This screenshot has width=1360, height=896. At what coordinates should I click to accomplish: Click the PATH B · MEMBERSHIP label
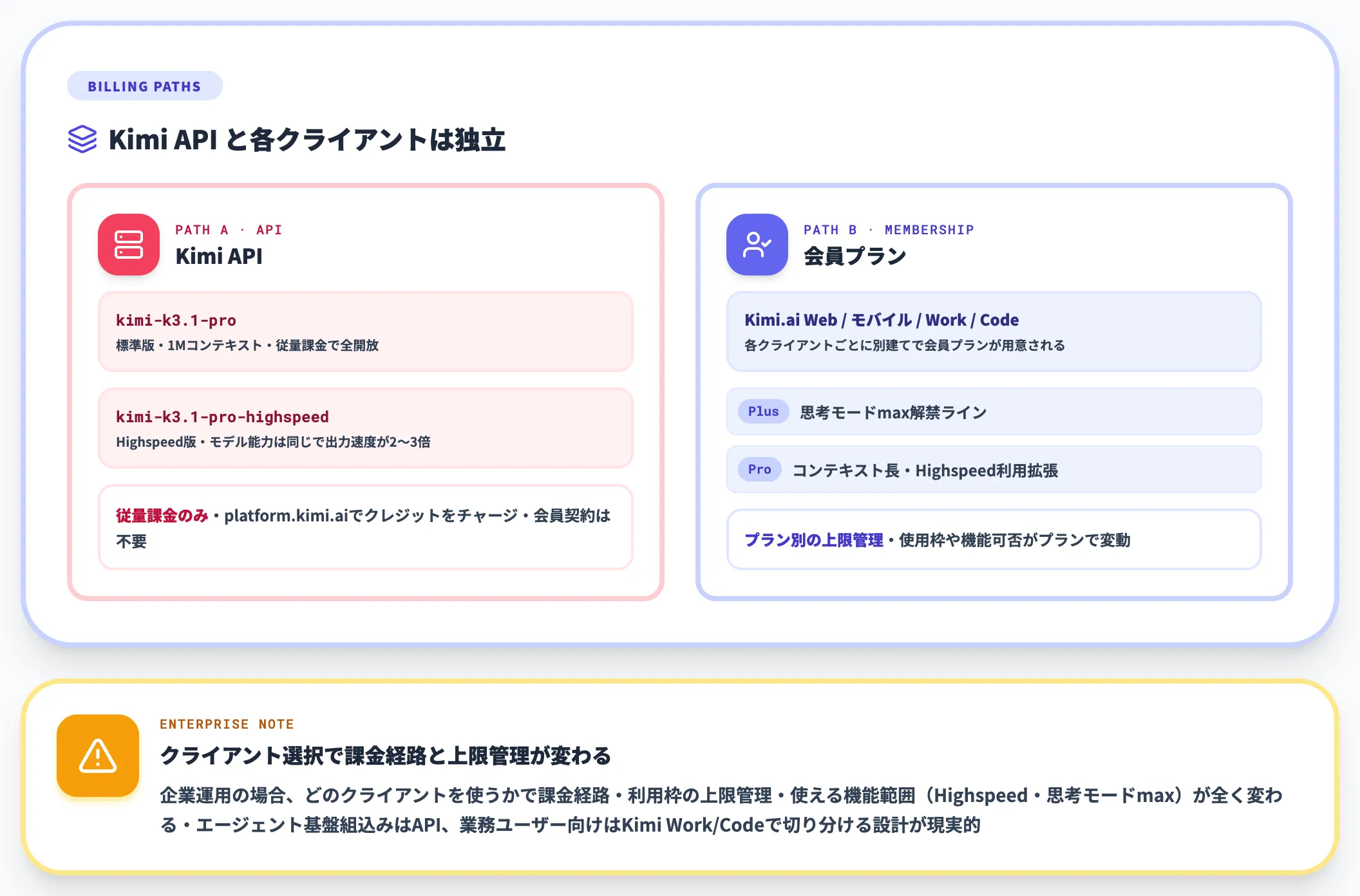tap(889, 230)
